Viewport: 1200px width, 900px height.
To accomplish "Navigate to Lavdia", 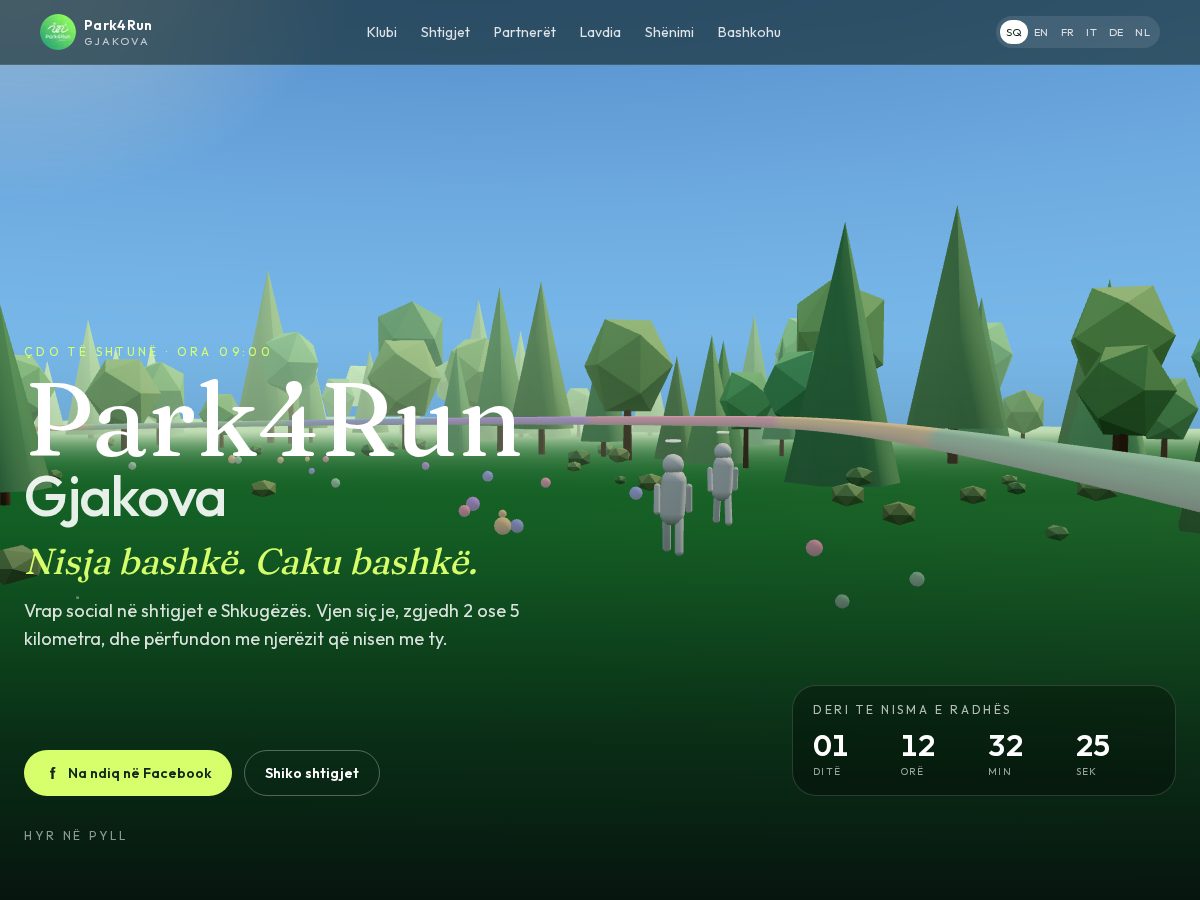I will tap(600, 32).
